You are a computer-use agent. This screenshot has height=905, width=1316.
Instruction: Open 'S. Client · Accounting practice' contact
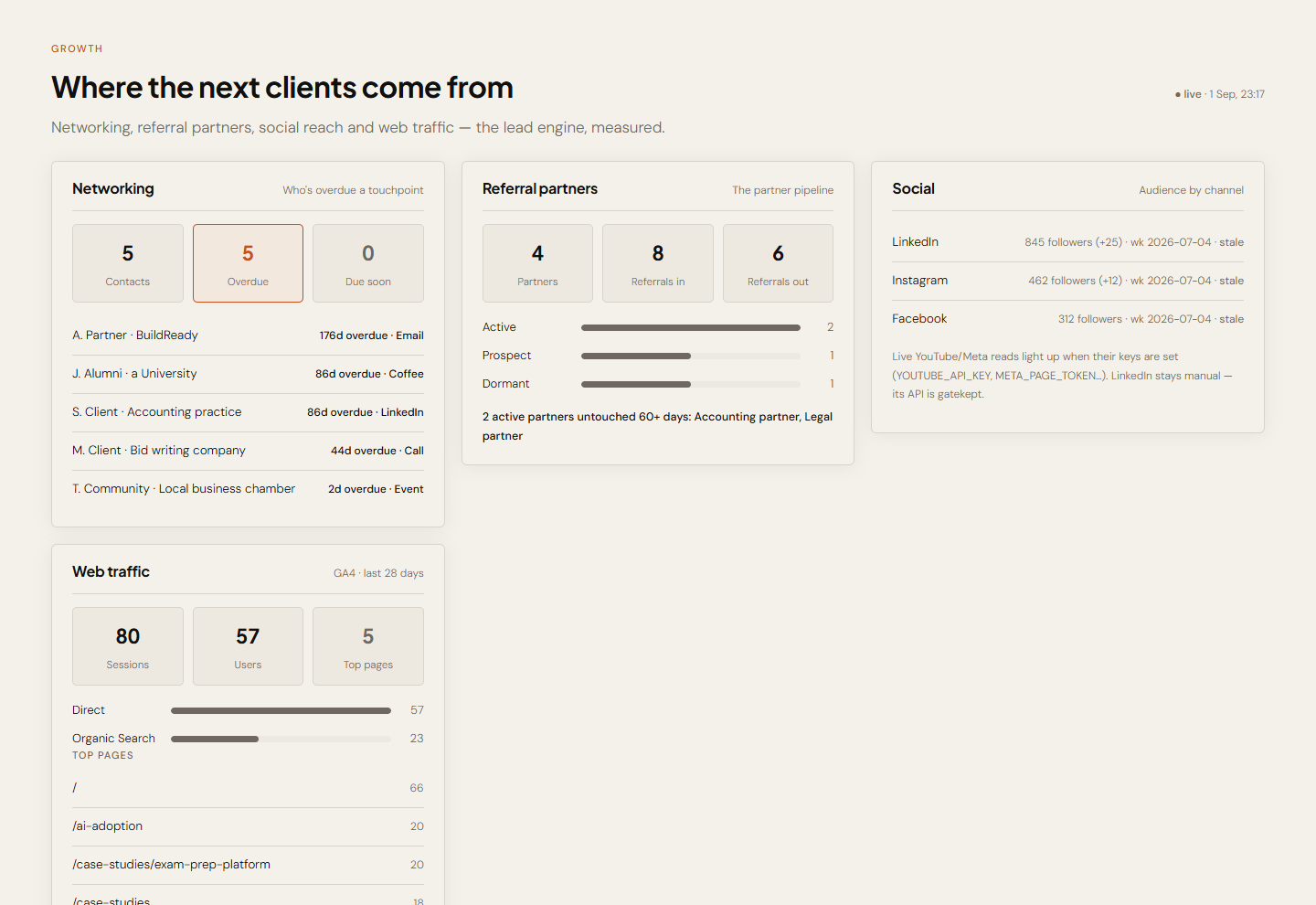click(157, 412)
